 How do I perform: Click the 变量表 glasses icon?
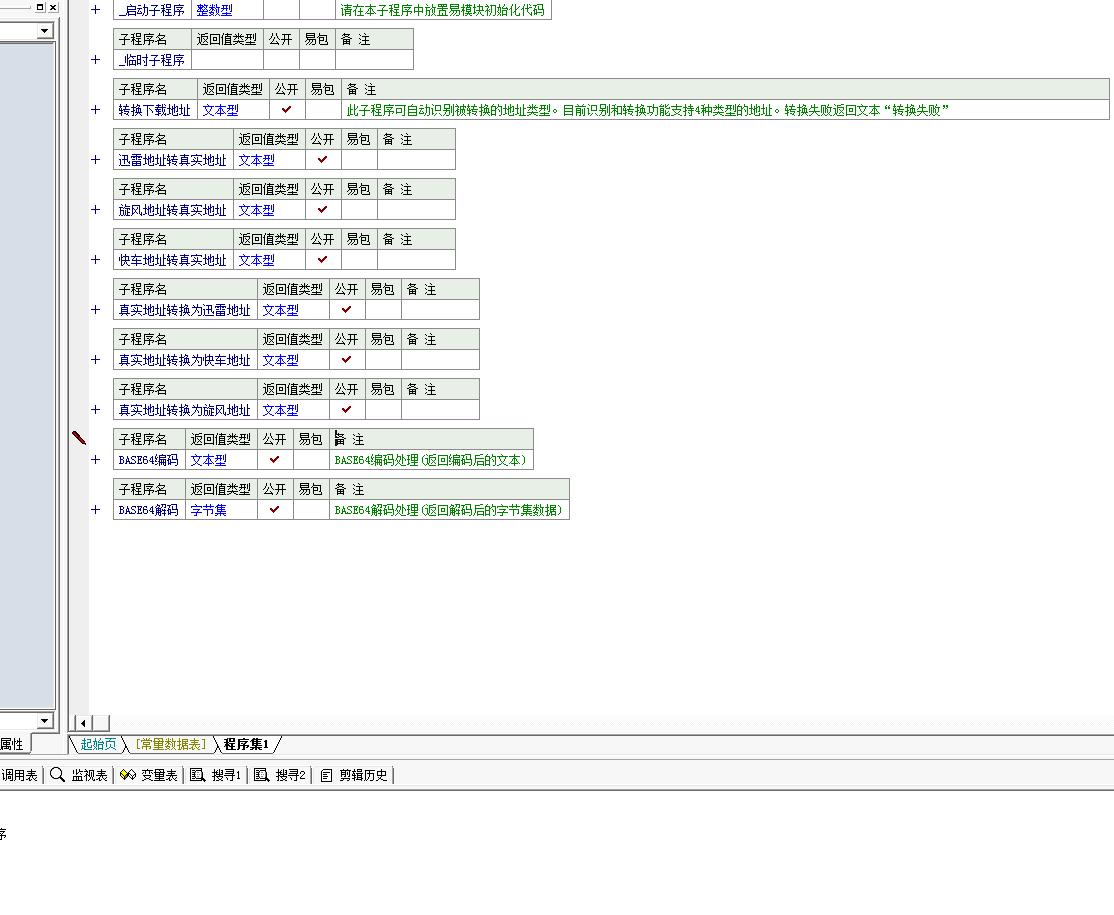(127, 775)
